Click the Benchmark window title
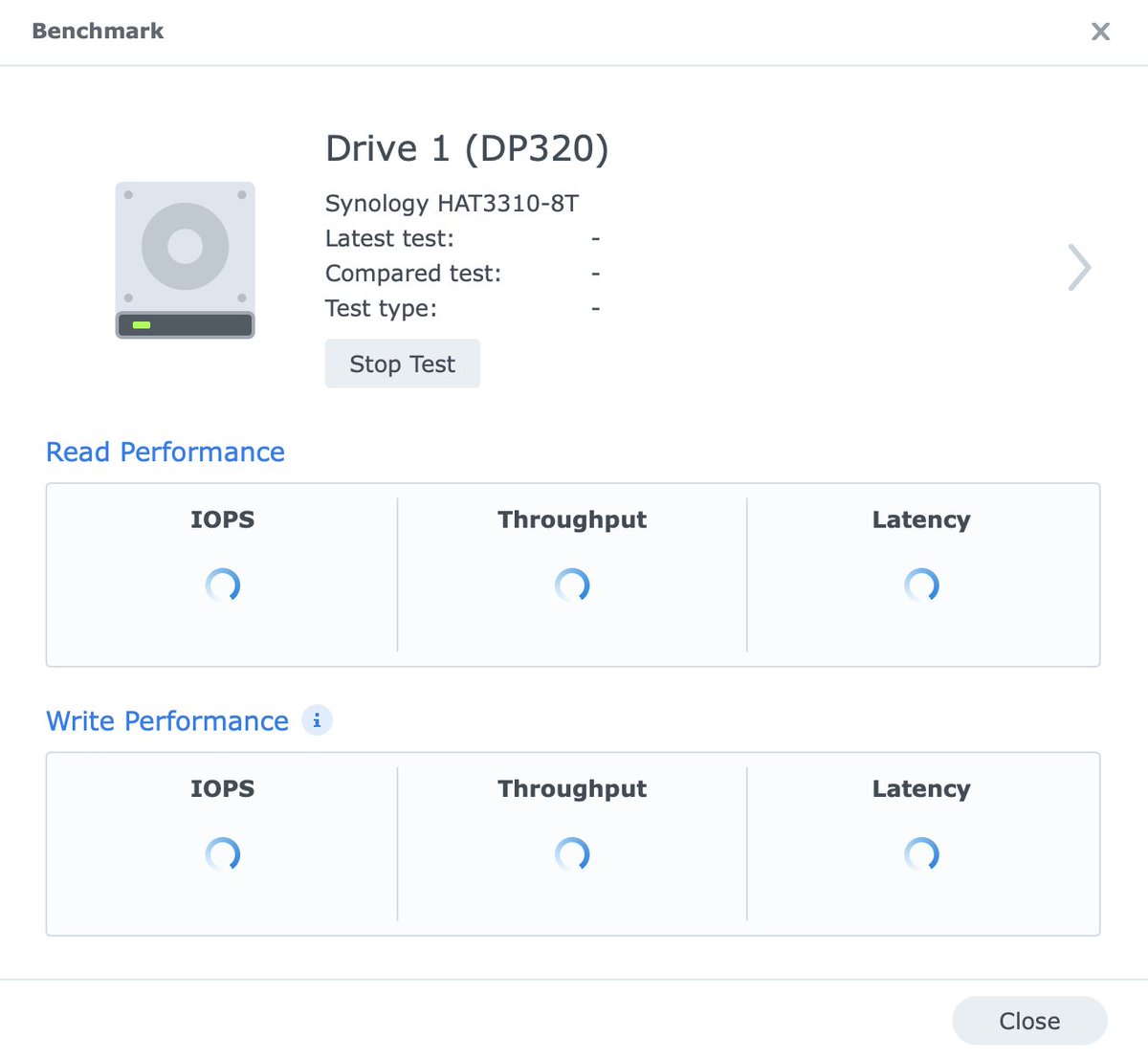This screenshot has height=1059, width=1148. pyautogui.click(x=97, y=31)
